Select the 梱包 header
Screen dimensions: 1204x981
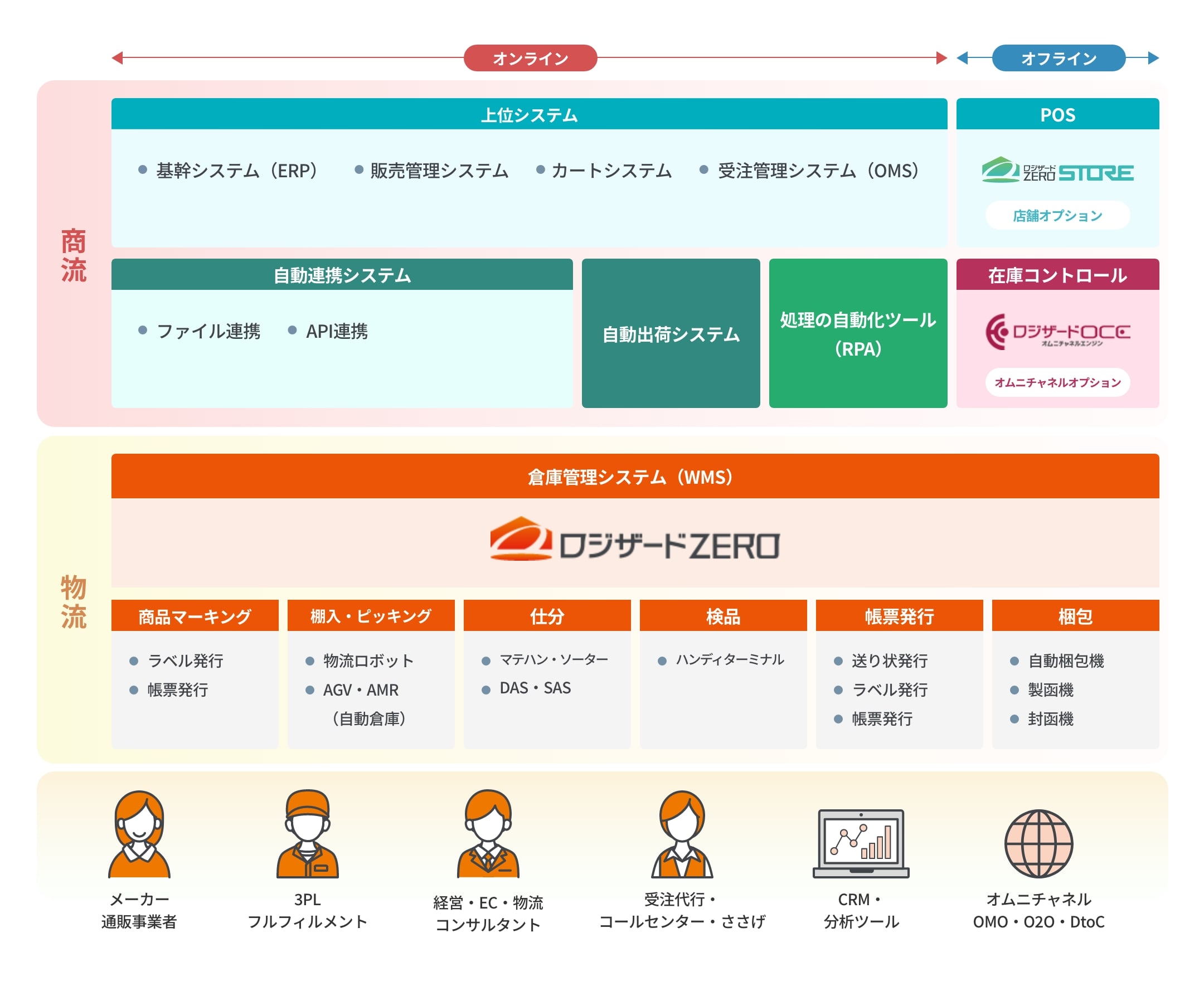[x=1075, y=615]
